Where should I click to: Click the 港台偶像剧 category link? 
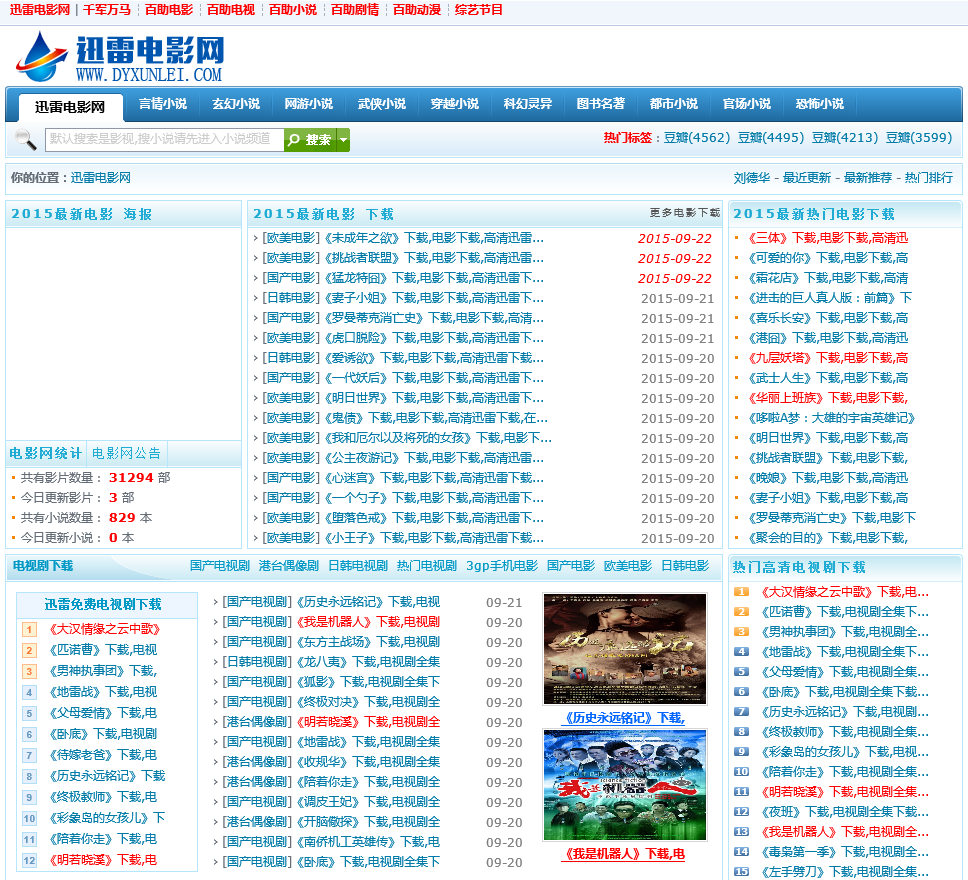click(289, 566)
